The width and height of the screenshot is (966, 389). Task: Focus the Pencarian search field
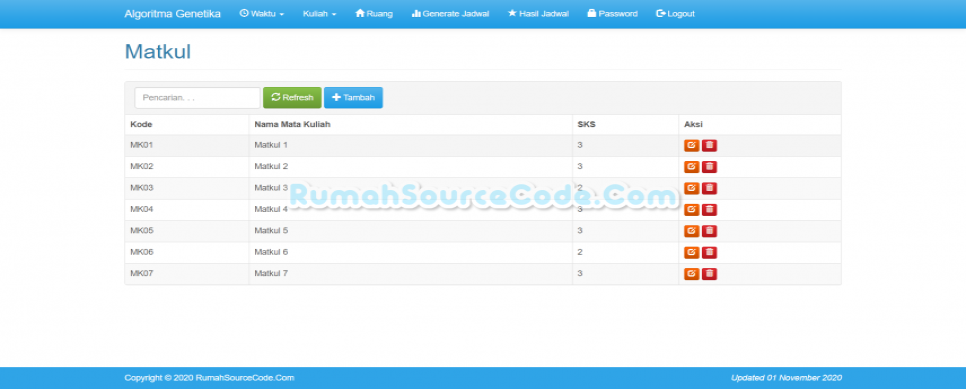point(197,97)
